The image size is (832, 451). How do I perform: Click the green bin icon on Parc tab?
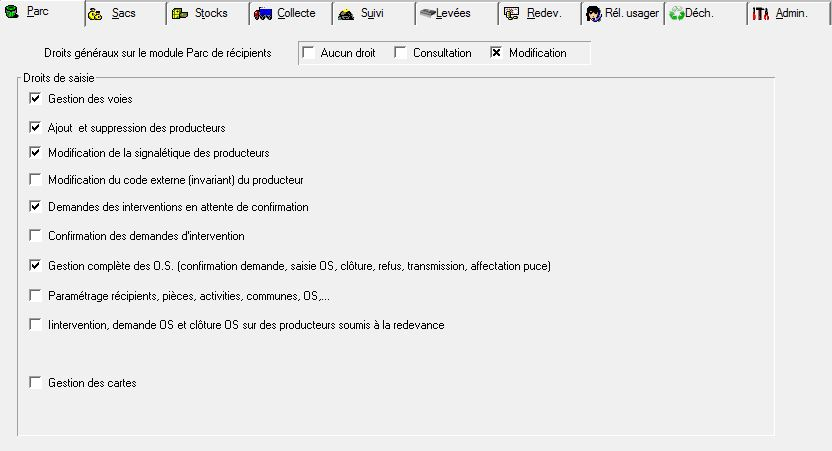[12, 13]
